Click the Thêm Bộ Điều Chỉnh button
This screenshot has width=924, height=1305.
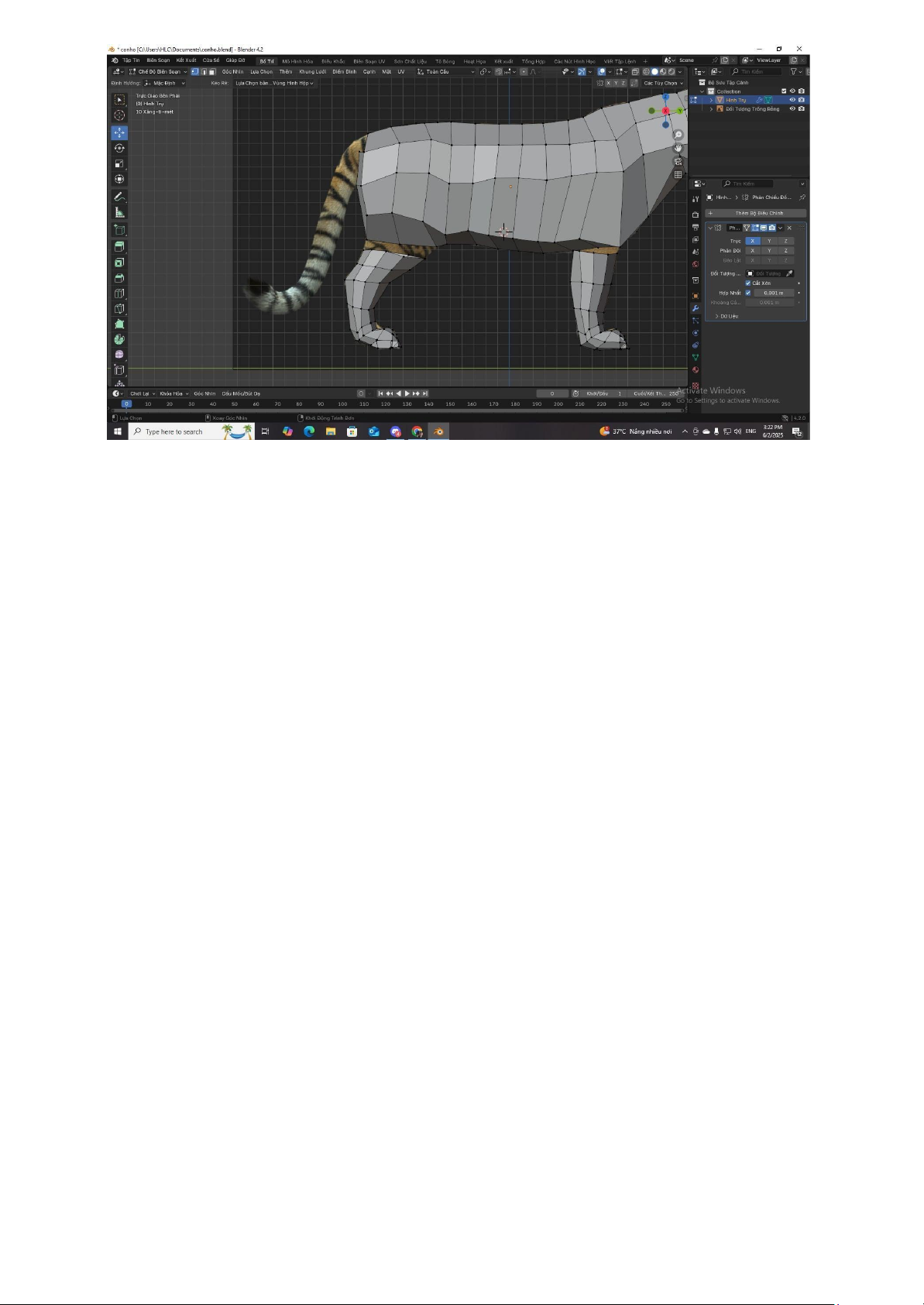click(755, 213)
